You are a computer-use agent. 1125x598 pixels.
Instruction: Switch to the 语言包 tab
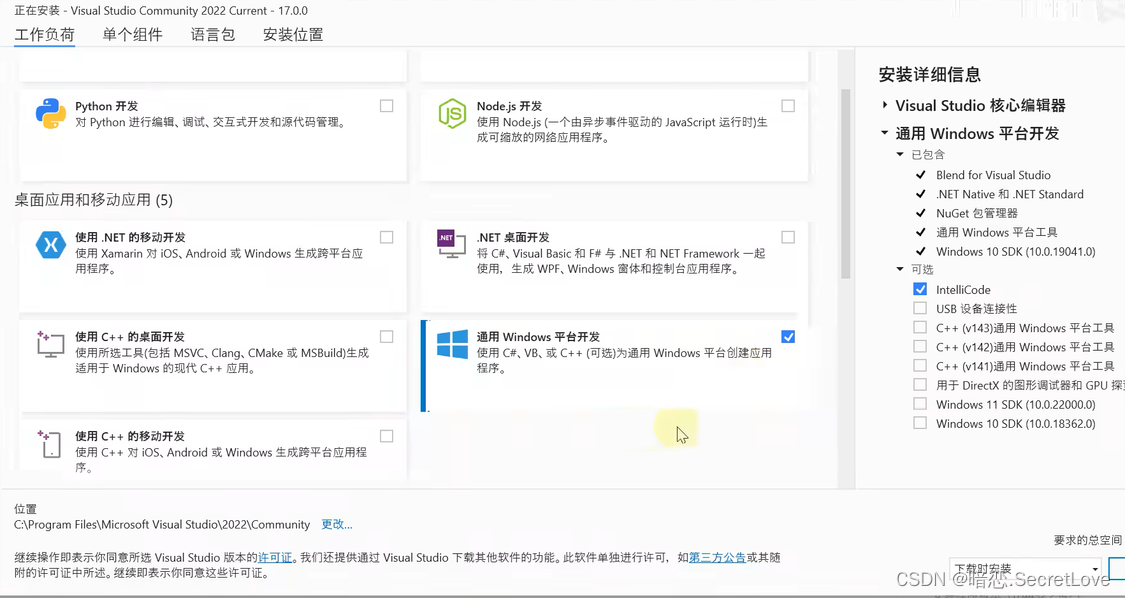[x=212, y=34]
